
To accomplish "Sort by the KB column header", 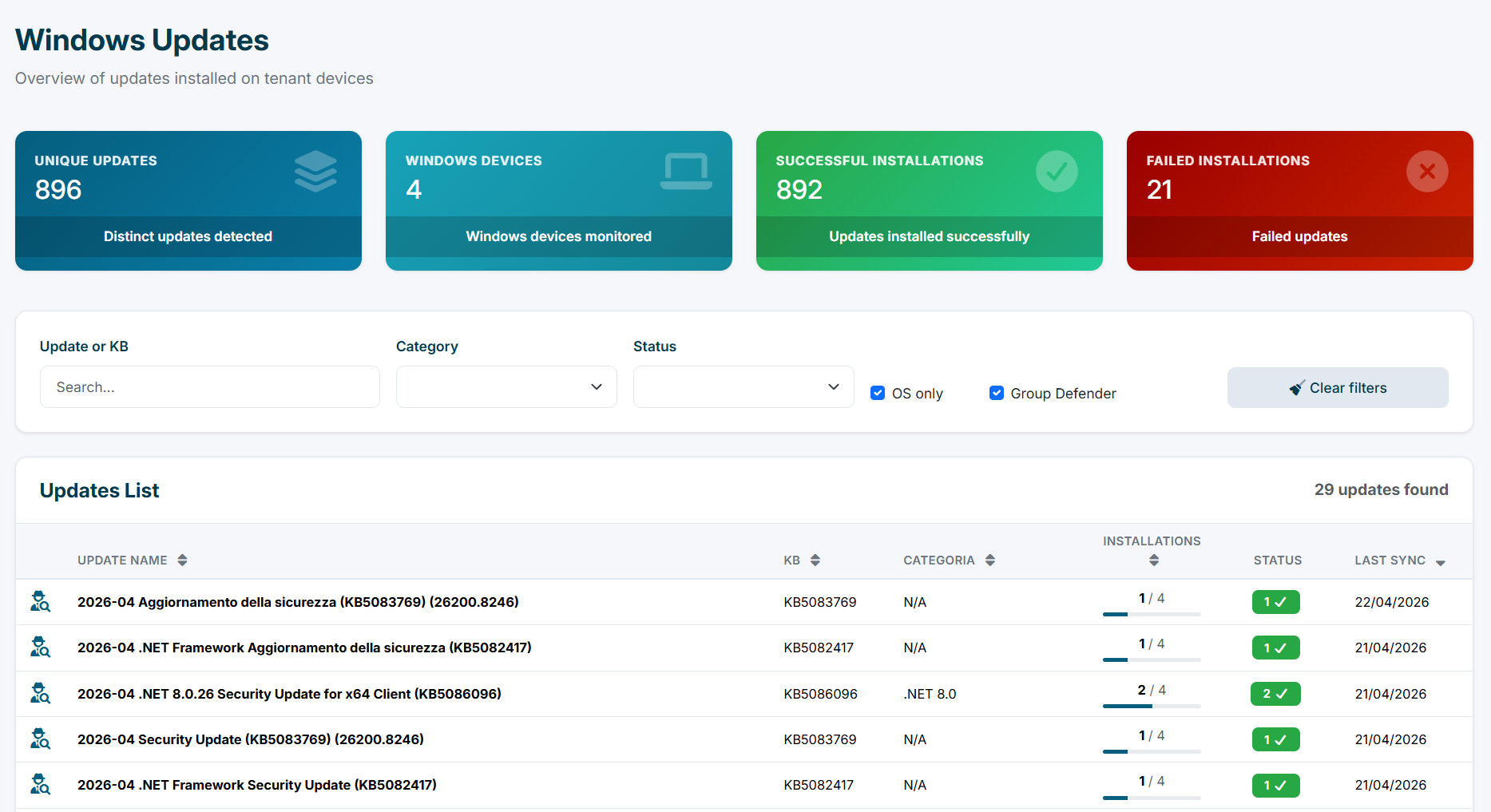I will [791, 560].
